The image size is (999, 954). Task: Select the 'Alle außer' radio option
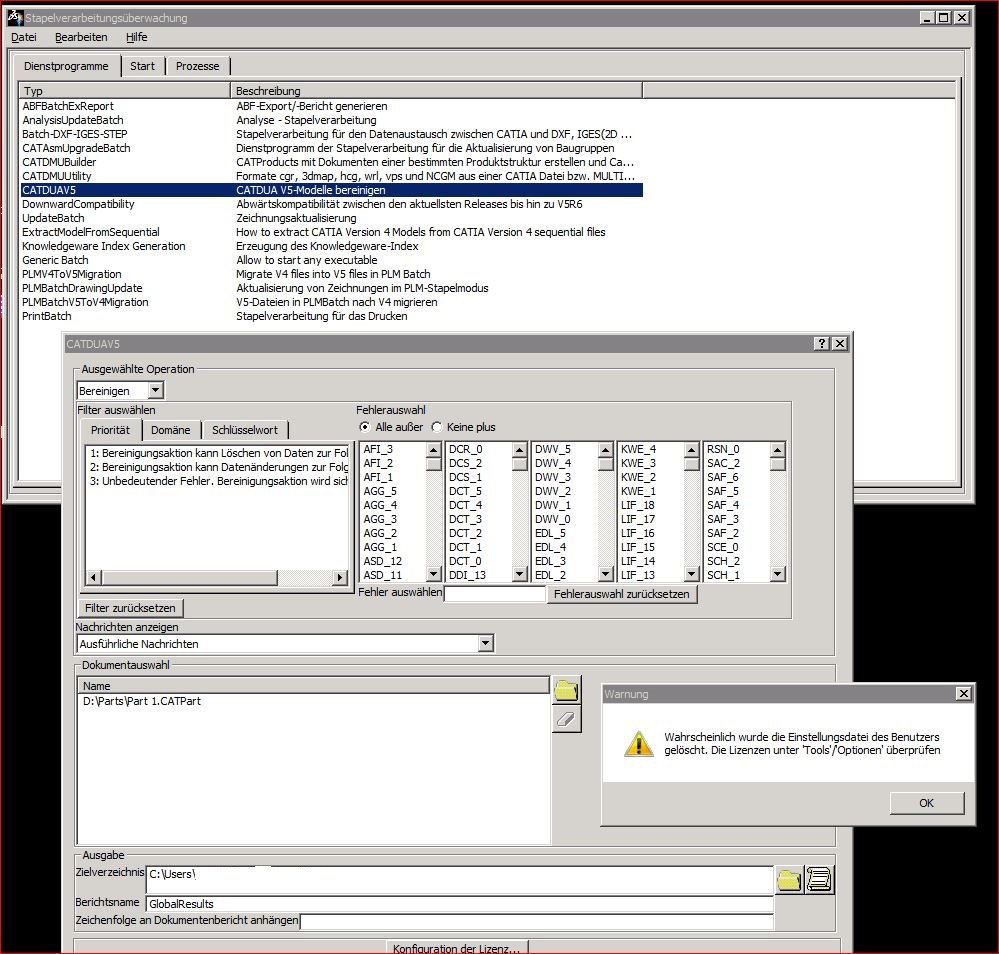[364, 427]
